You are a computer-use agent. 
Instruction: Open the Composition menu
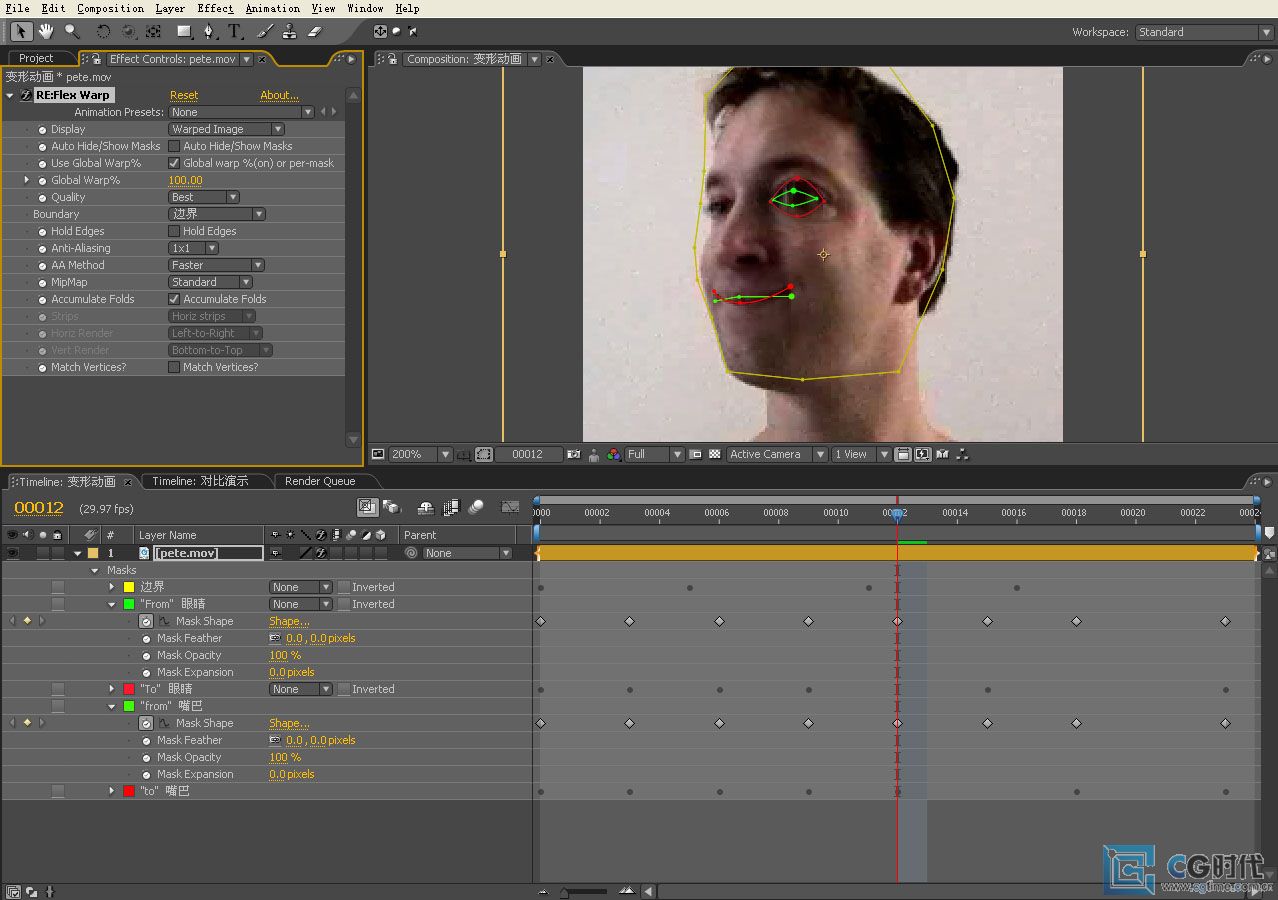pos(110,8)
